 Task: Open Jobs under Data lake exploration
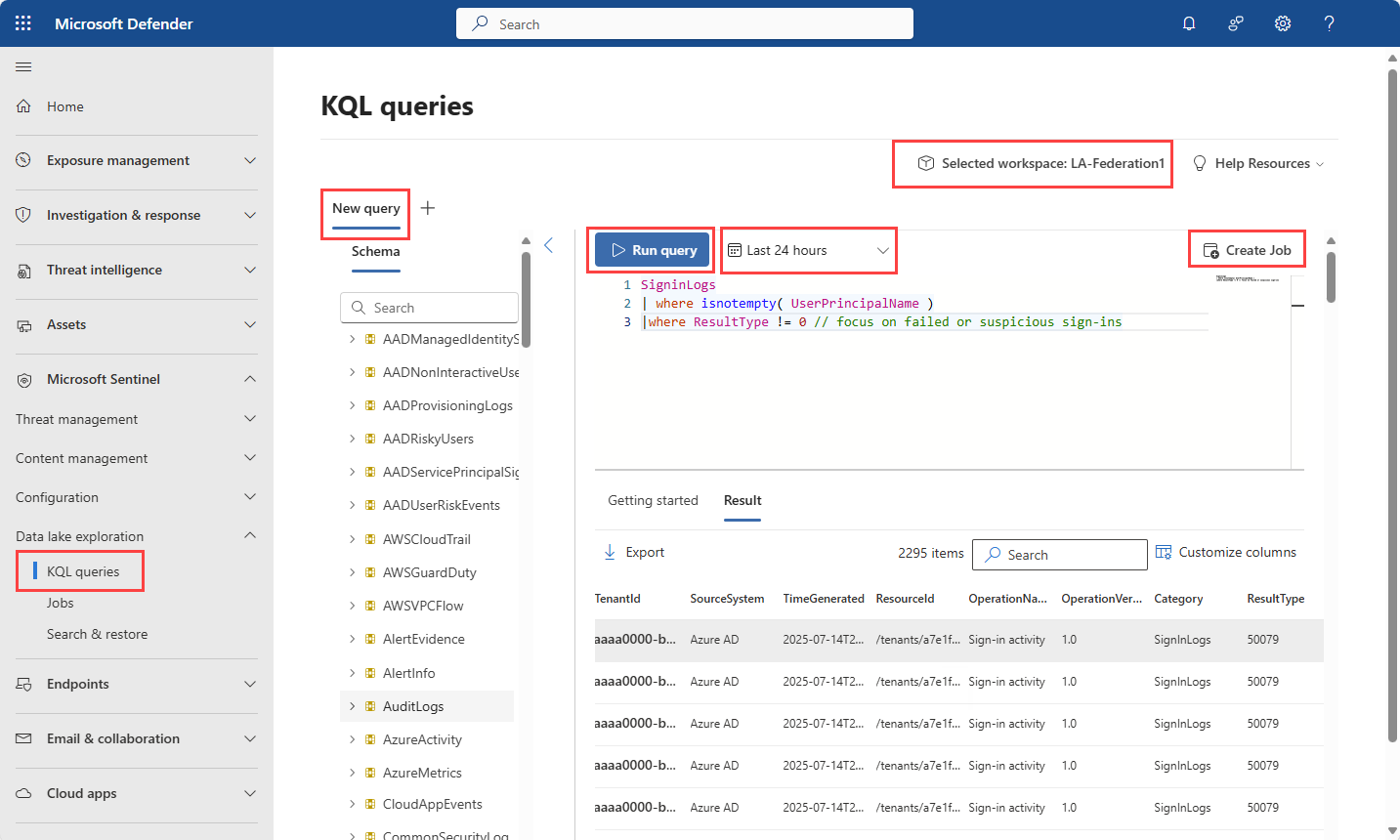click(61, 603)
